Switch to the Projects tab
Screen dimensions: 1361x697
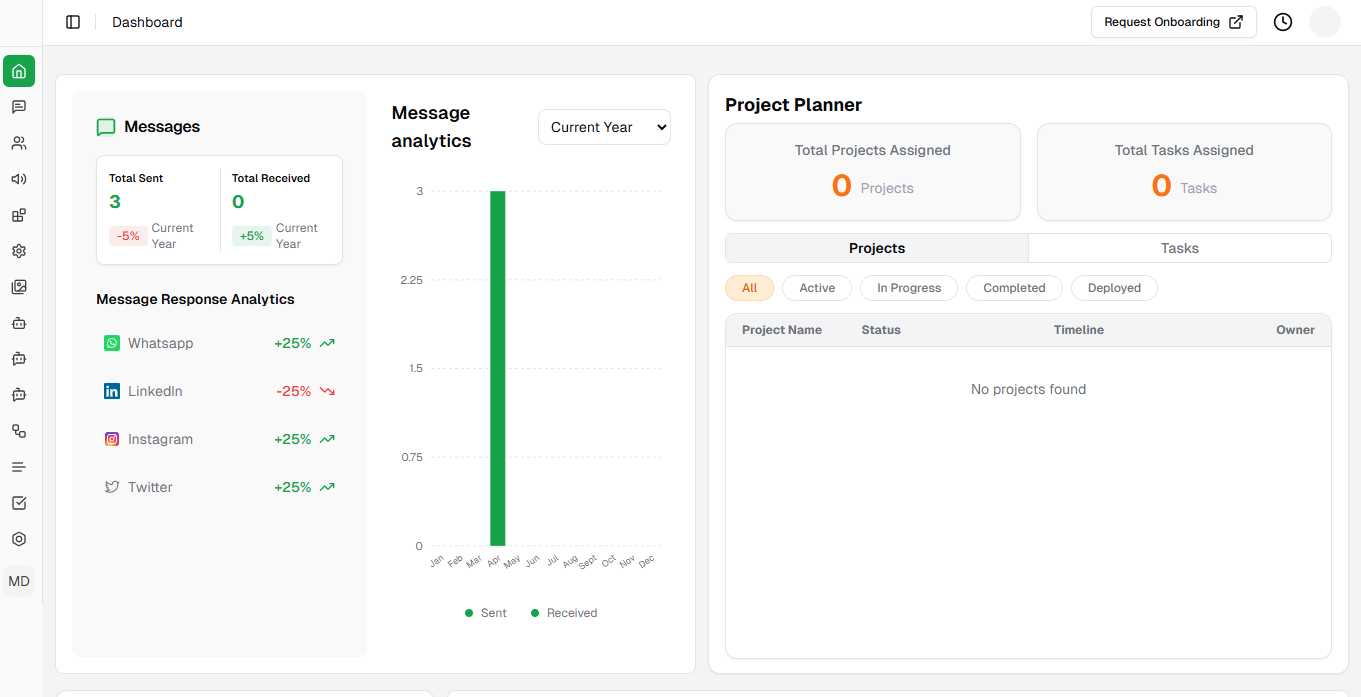pyautogui.click(x=877, y=248)
